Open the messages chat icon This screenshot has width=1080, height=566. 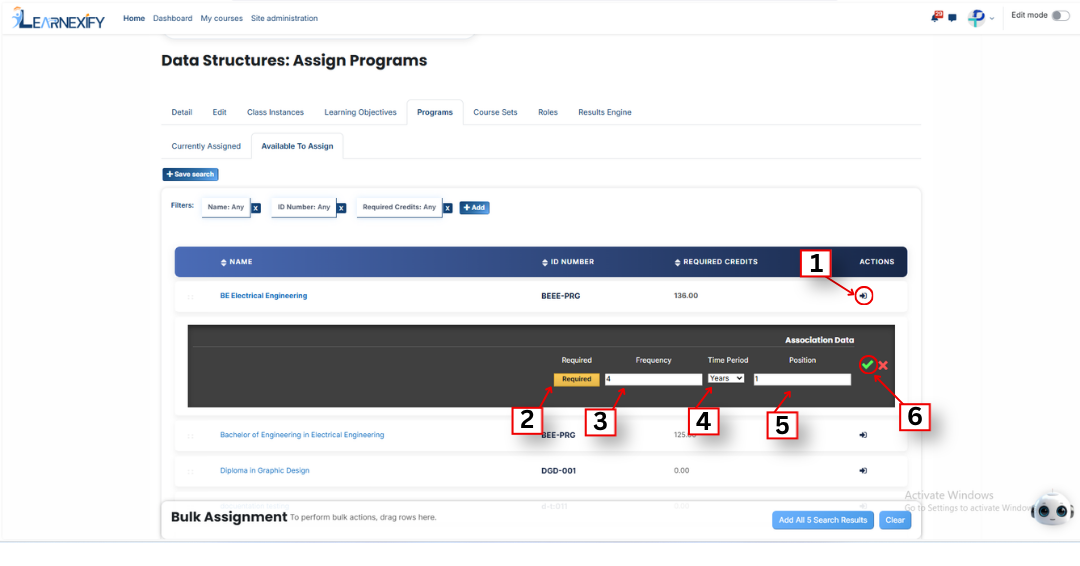(x=953, y=18)
